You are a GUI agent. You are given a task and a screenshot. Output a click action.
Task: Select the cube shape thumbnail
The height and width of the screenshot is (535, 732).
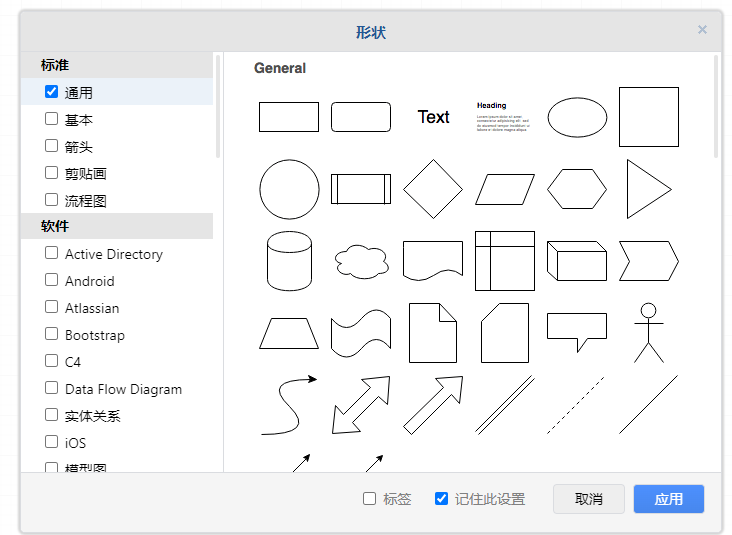(577, 261)
